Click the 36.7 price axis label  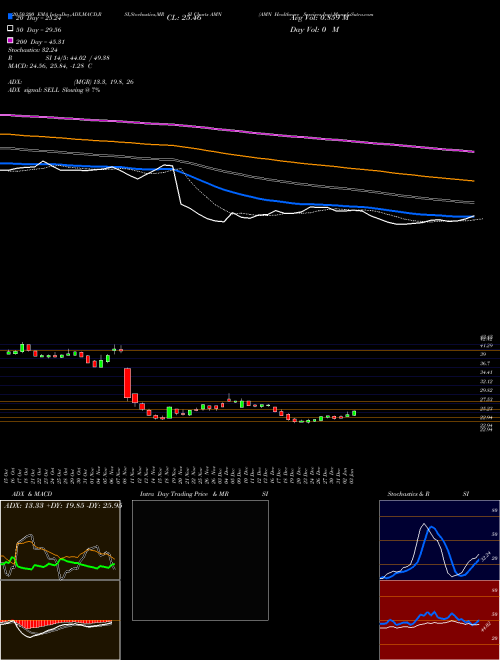[485, 363]
